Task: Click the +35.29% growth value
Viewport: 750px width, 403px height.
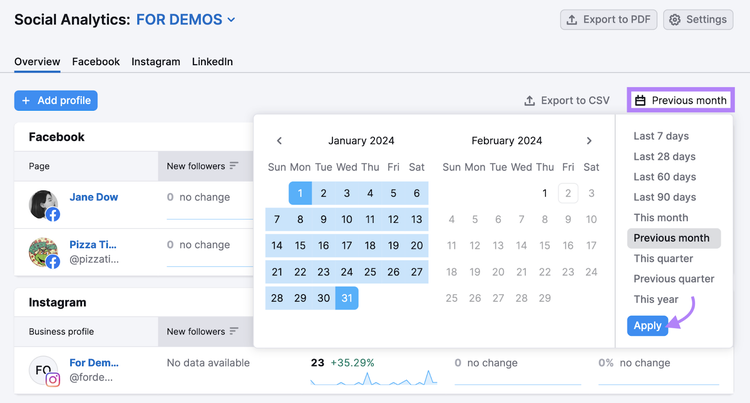Action: [353, 363]
